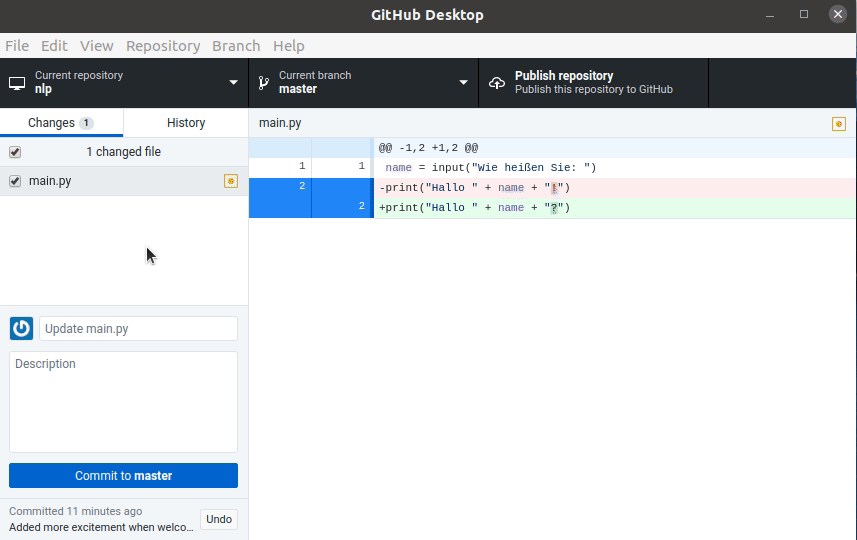Toggle the checkbox beside '1 changed file'
The height and width of the screenshot is (540, 857).
click(15, 152)
